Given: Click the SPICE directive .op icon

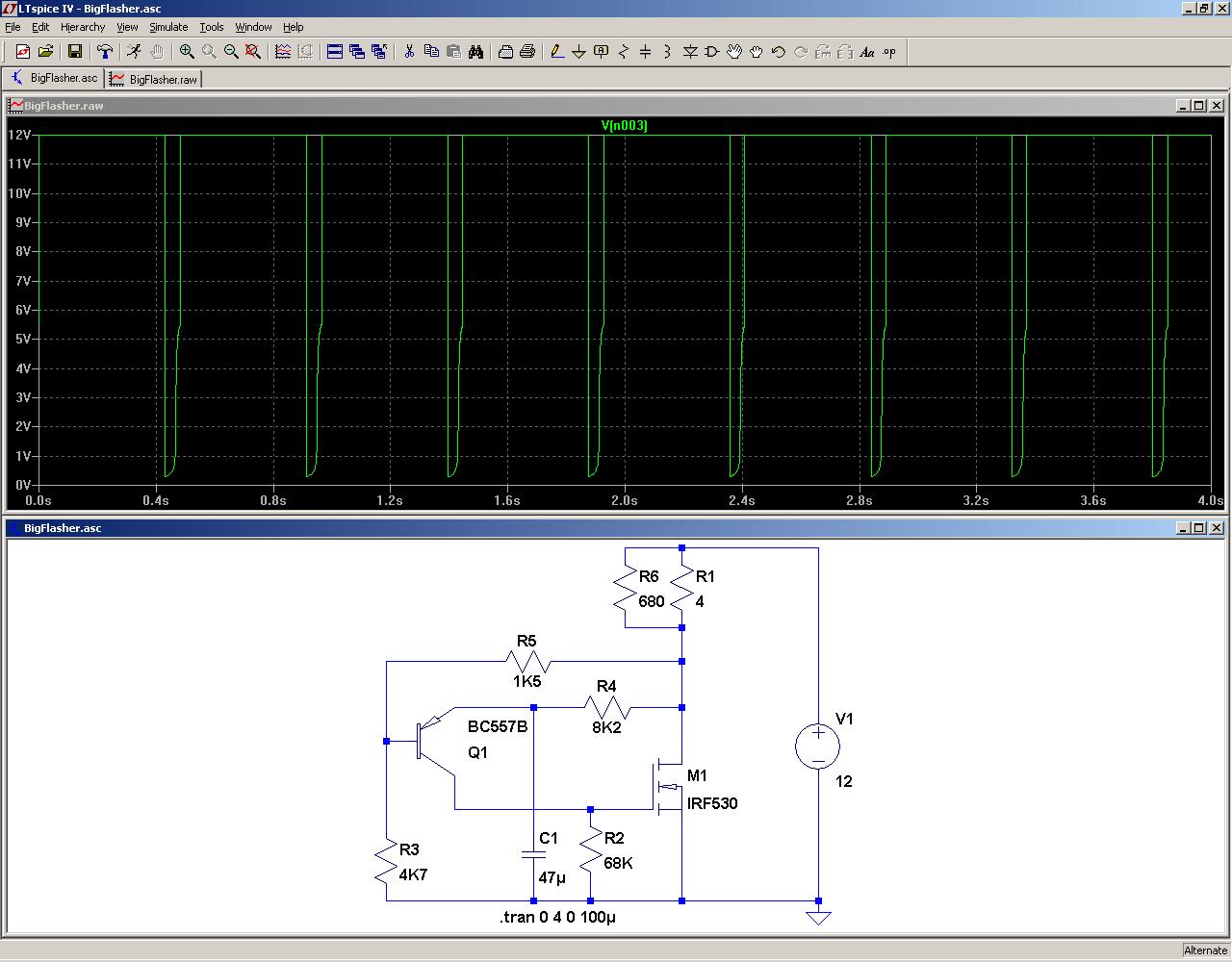Looking at the screenshot, I should point(889,52).
